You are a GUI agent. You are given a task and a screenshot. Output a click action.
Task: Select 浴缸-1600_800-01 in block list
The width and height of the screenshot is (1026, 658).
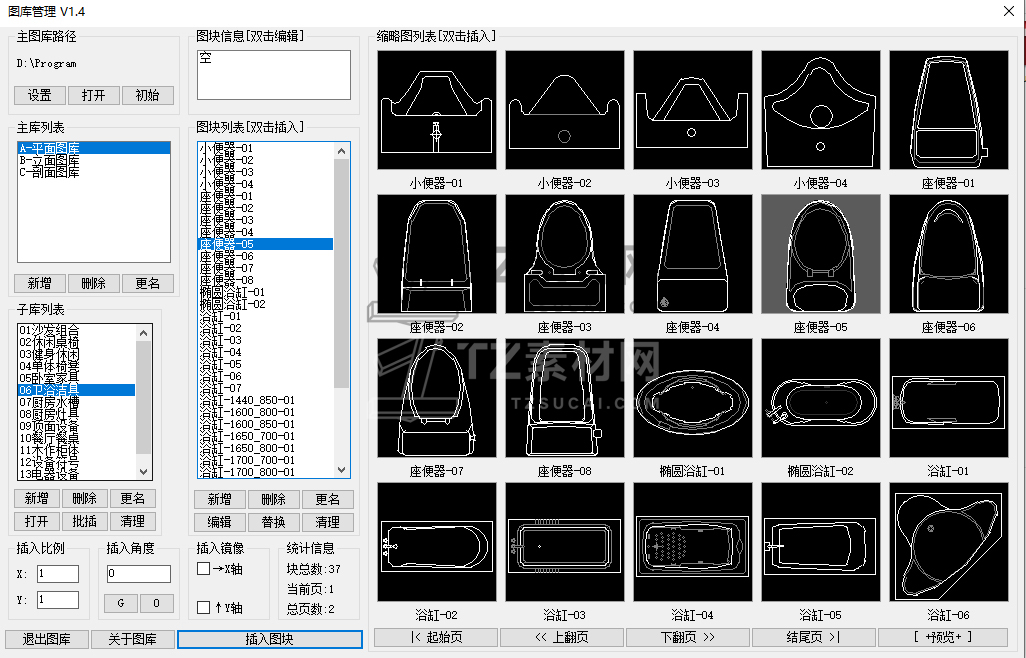point(266,412)
